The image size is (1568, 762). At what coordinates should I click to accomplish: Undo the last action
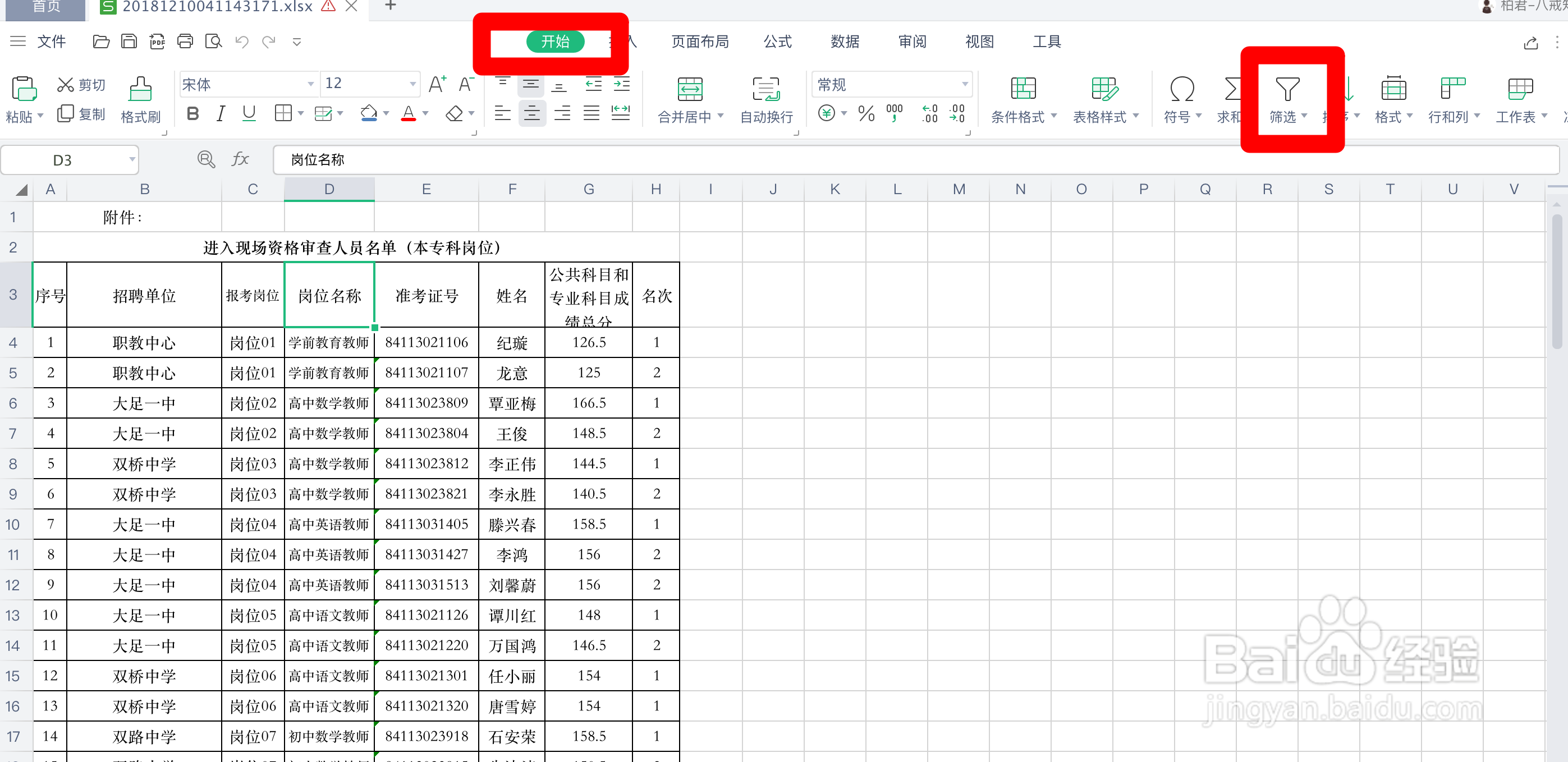click(x=242, y=42)
